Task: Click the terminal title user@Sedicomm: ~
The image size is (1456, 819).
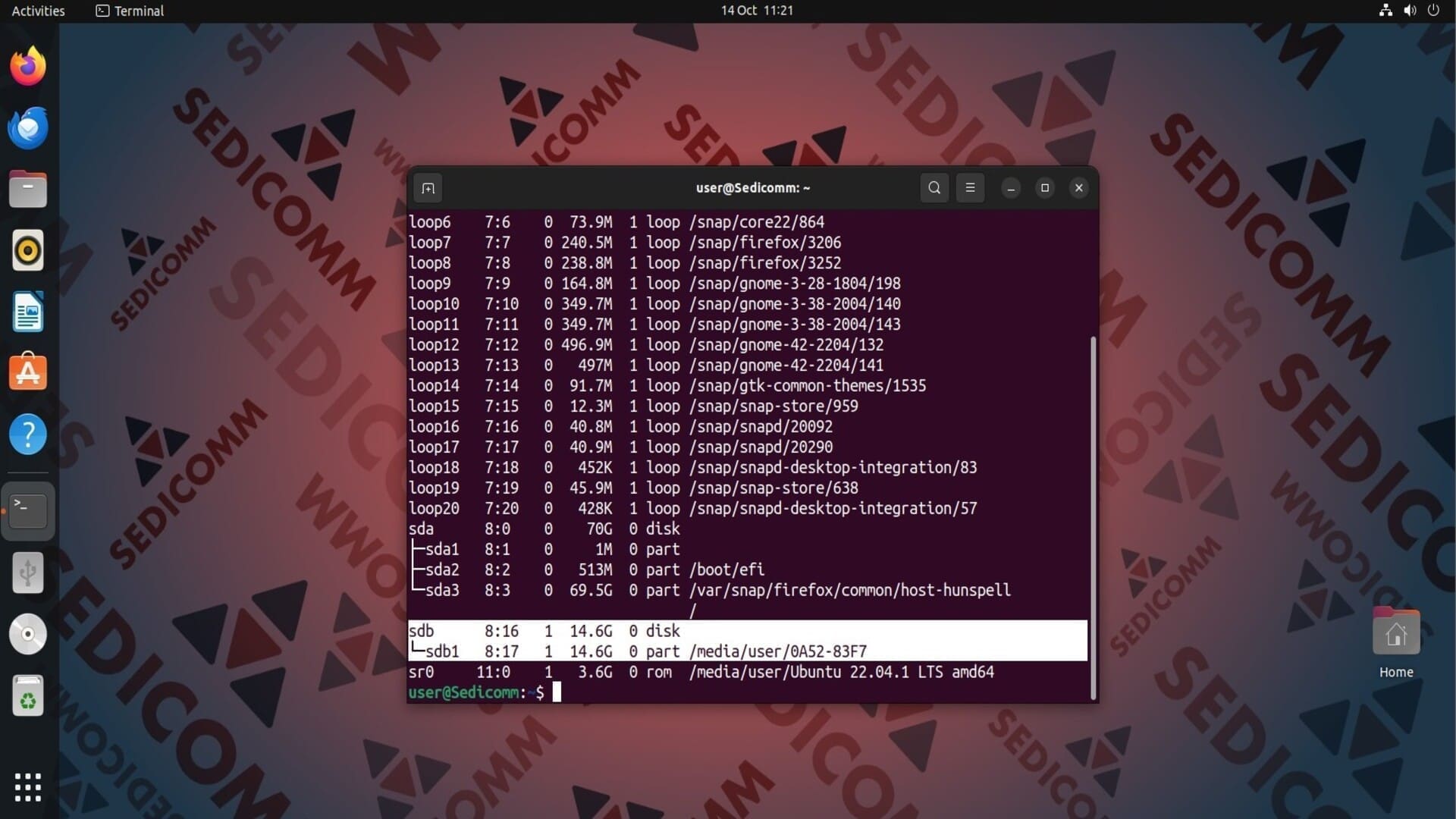Action: [x=753, y=188]
